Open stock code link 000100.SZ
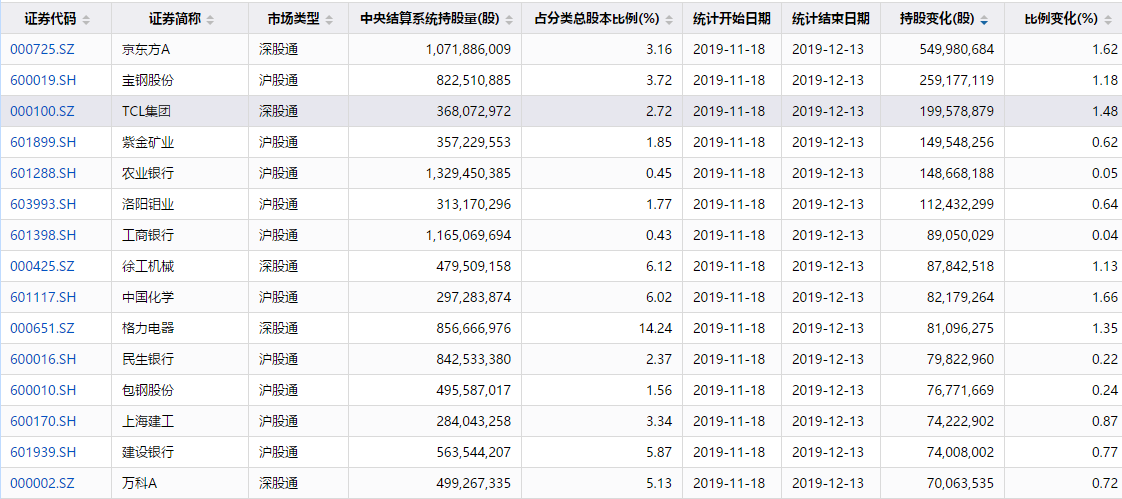Viewport: 1122px width, 499px height. [42, 111]
